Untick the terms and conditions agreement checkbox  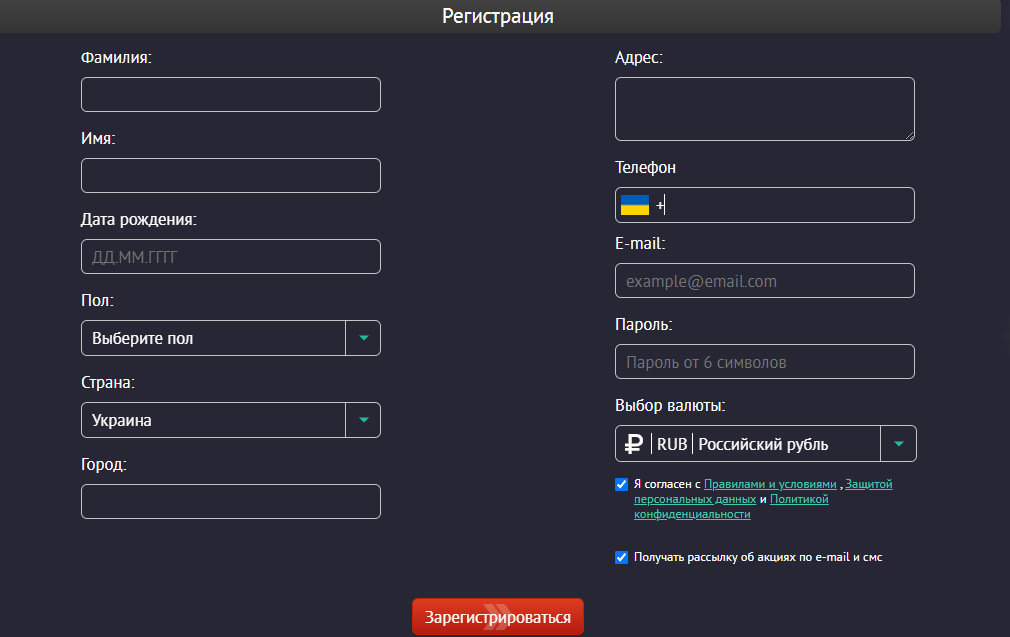click(x=622, y=484)
